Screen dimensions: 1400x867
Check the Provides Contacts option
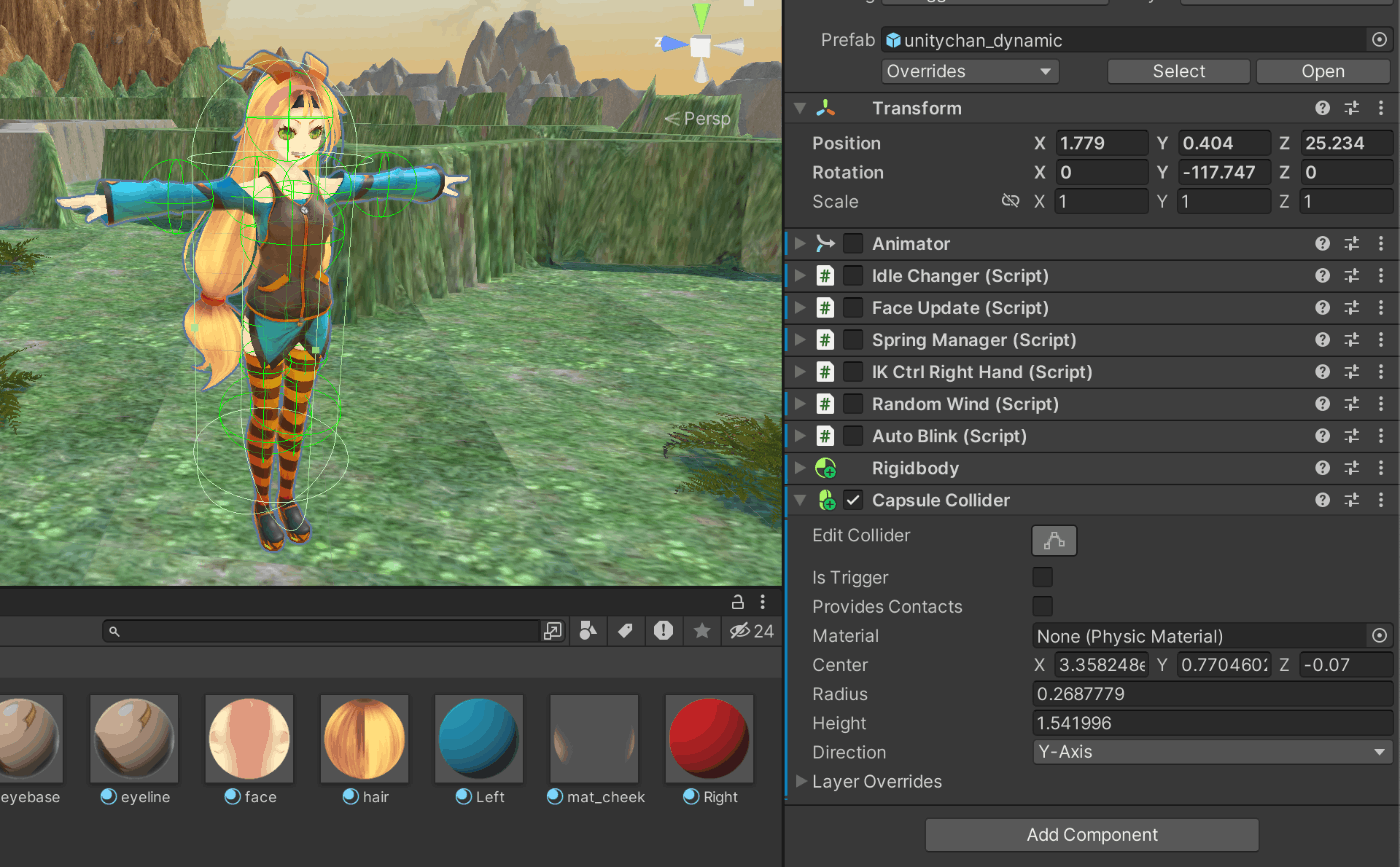click(1042, 606)
